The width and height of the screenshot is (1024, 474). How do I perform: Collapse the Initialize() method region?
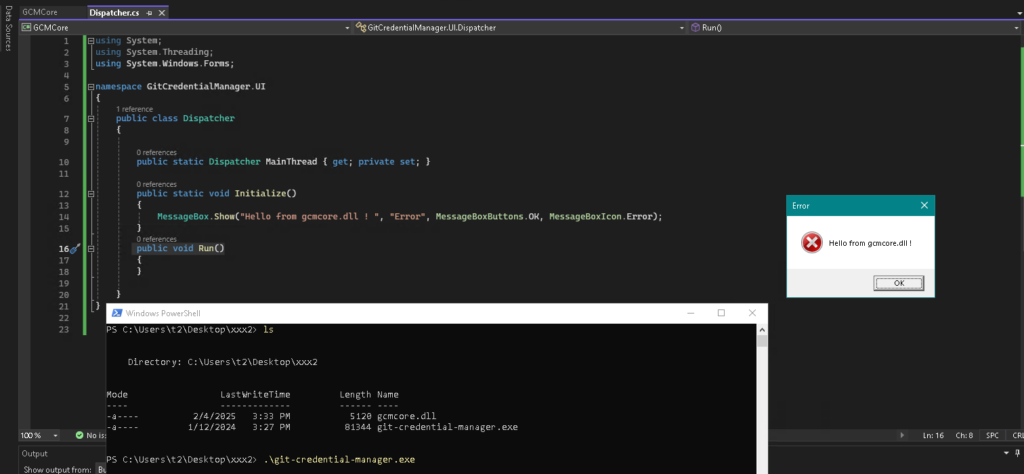pyautogui.click(x=91, y=193)
